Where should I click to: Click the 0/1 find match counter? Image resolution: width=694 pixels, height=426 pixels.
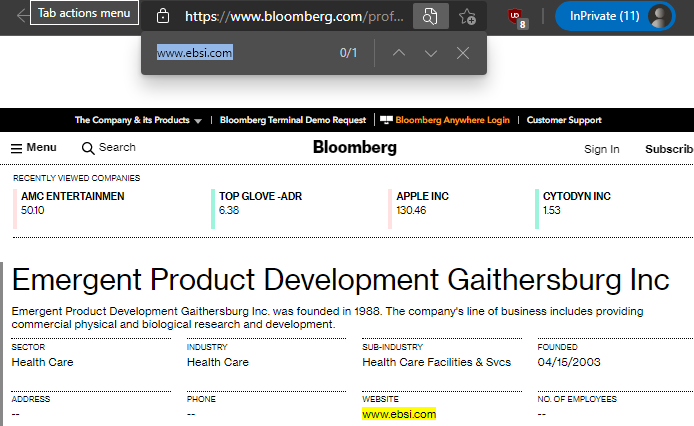coord(348,53)
